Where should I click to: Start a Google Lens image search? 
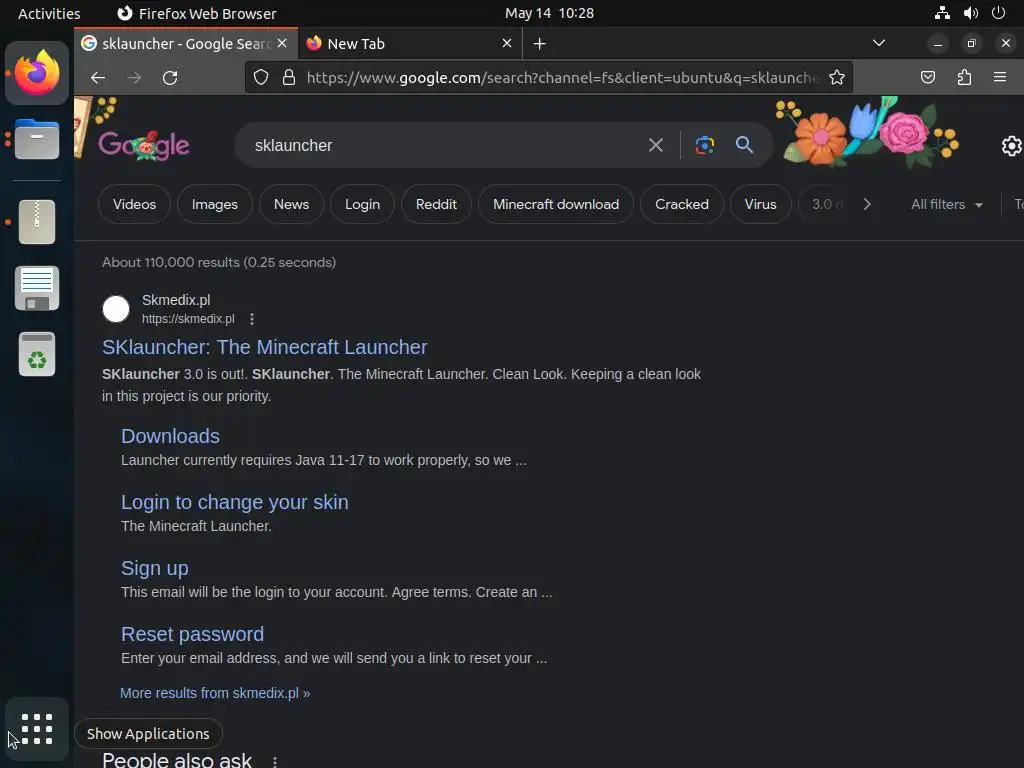coord(704,145)
